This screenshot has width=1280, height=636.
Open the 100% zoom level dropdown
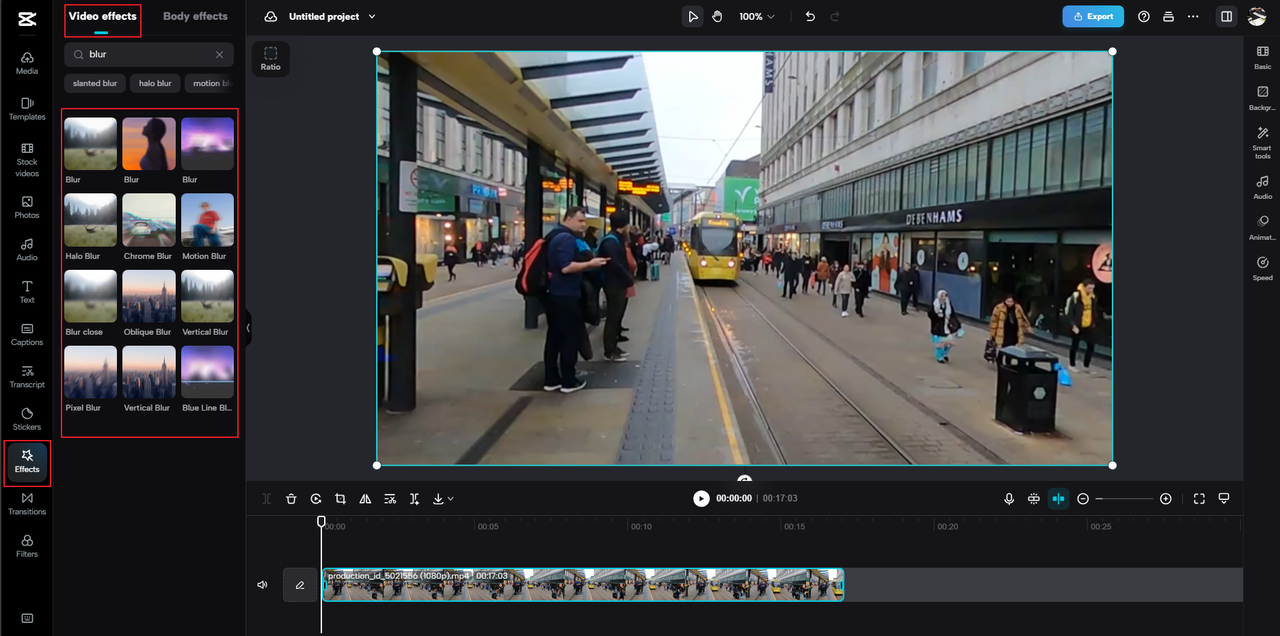(x=757, y=16)
